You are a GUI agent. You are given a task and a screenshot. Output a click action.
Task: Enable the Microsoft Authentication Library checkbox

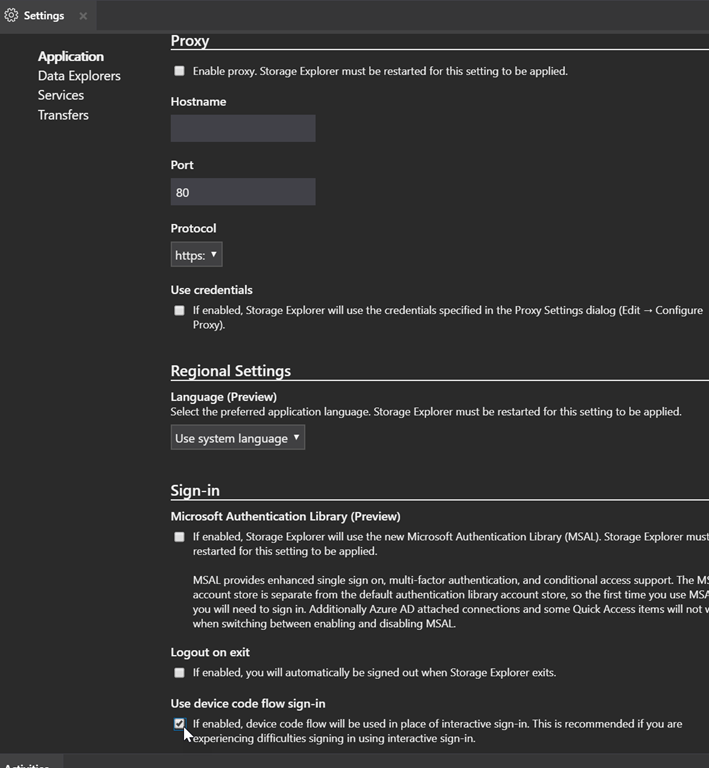[180, 537]
